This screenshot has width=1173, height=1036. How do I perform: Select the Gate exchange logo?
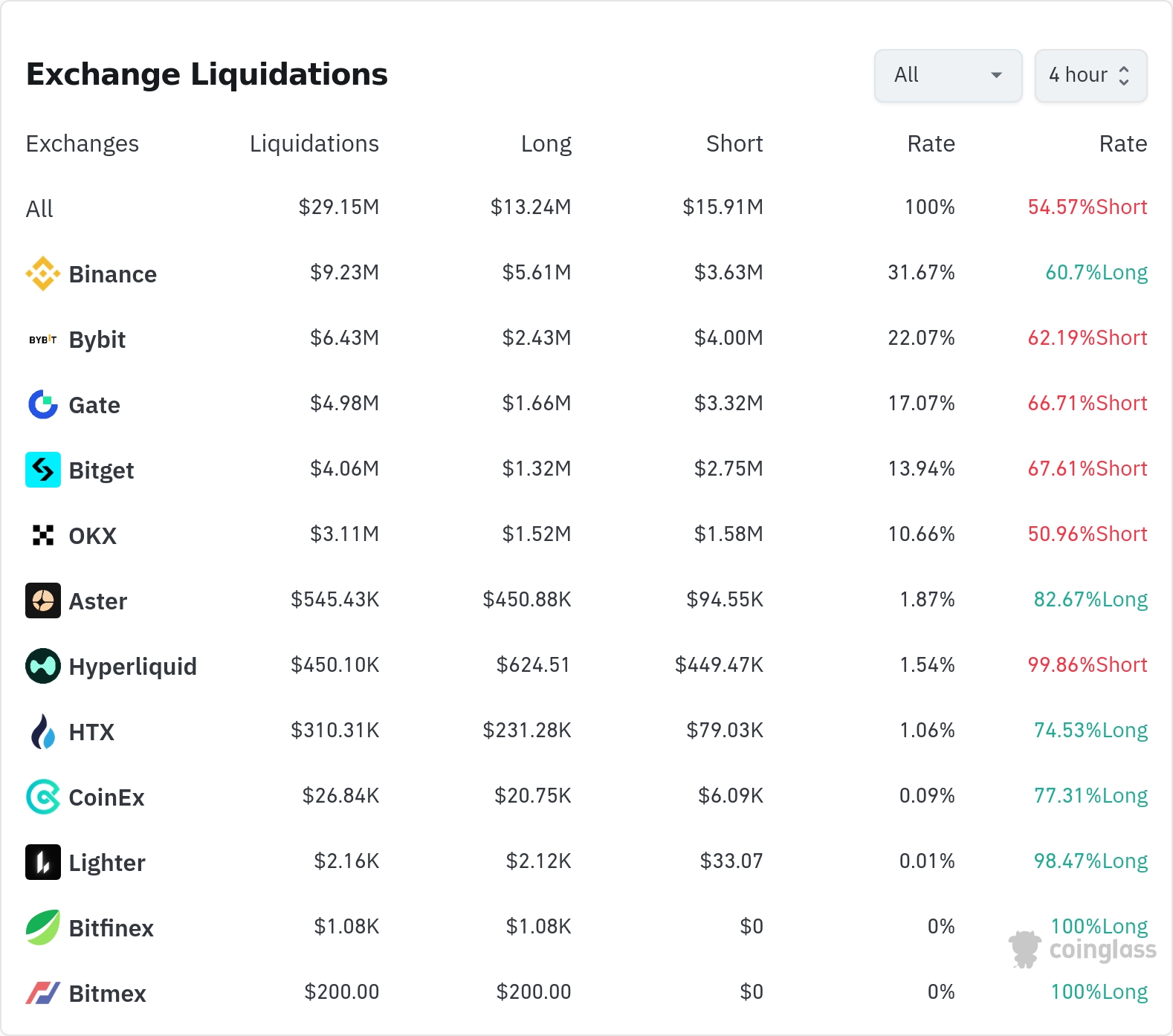tap(43, 404)
